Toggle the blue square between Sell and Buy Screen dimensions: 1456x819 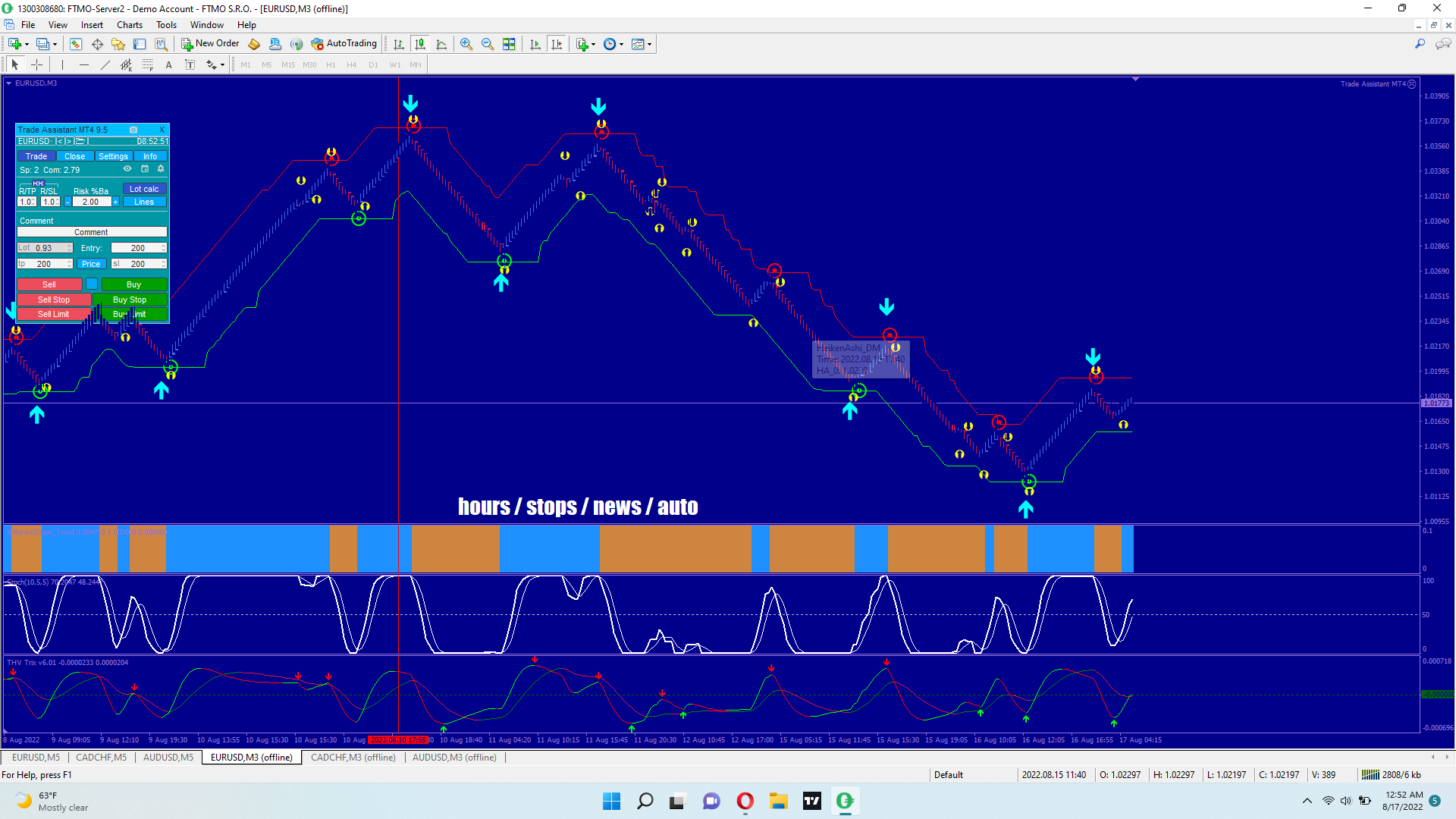click(92, 284)
